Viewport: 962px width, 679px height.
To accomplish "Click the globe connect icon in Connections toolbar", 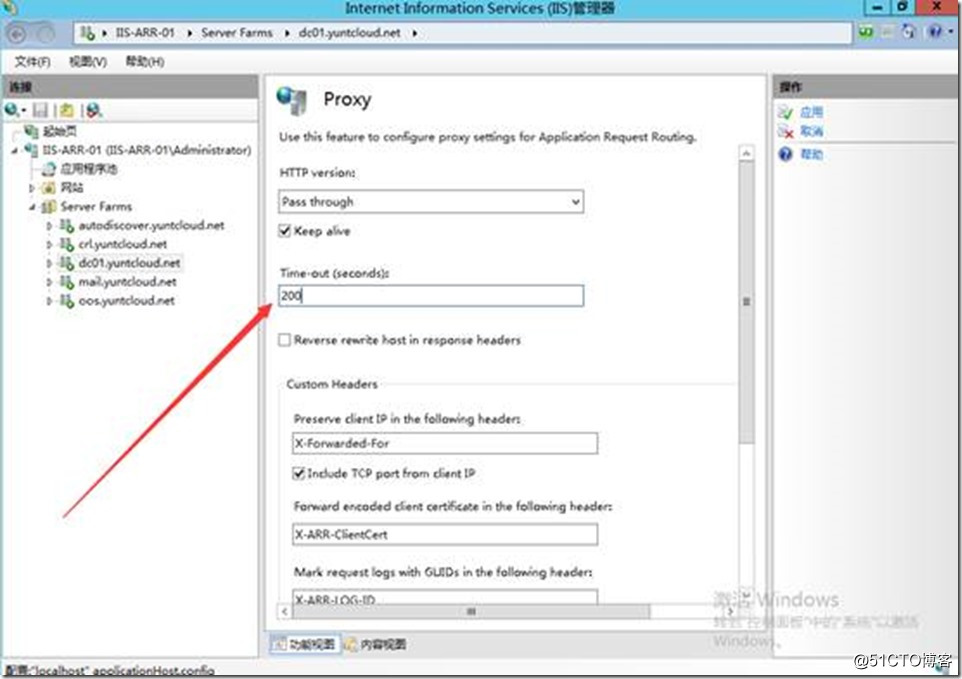I will 12,110.
